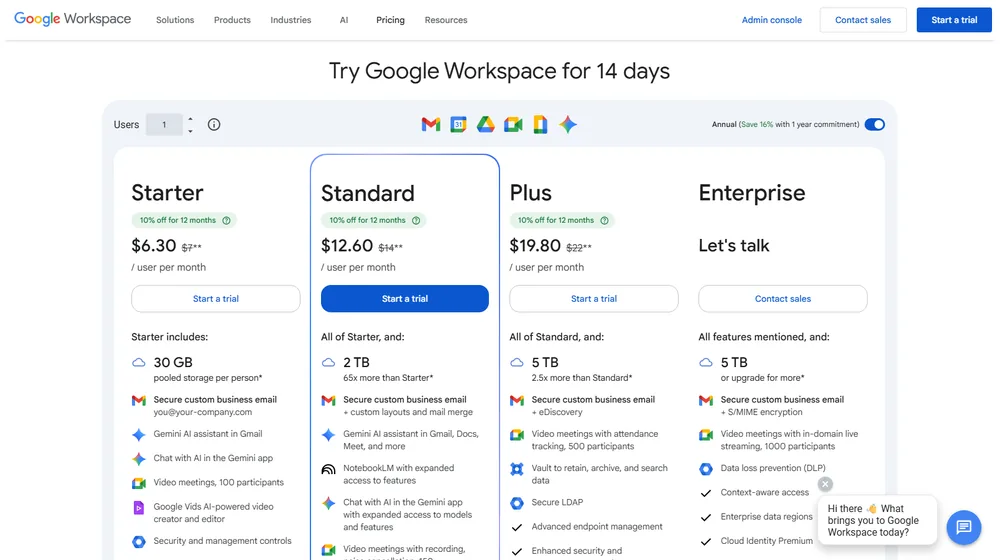Click the Google Vids icon in Starter list
1000x560 pixels.
click(x=138, y=508)
